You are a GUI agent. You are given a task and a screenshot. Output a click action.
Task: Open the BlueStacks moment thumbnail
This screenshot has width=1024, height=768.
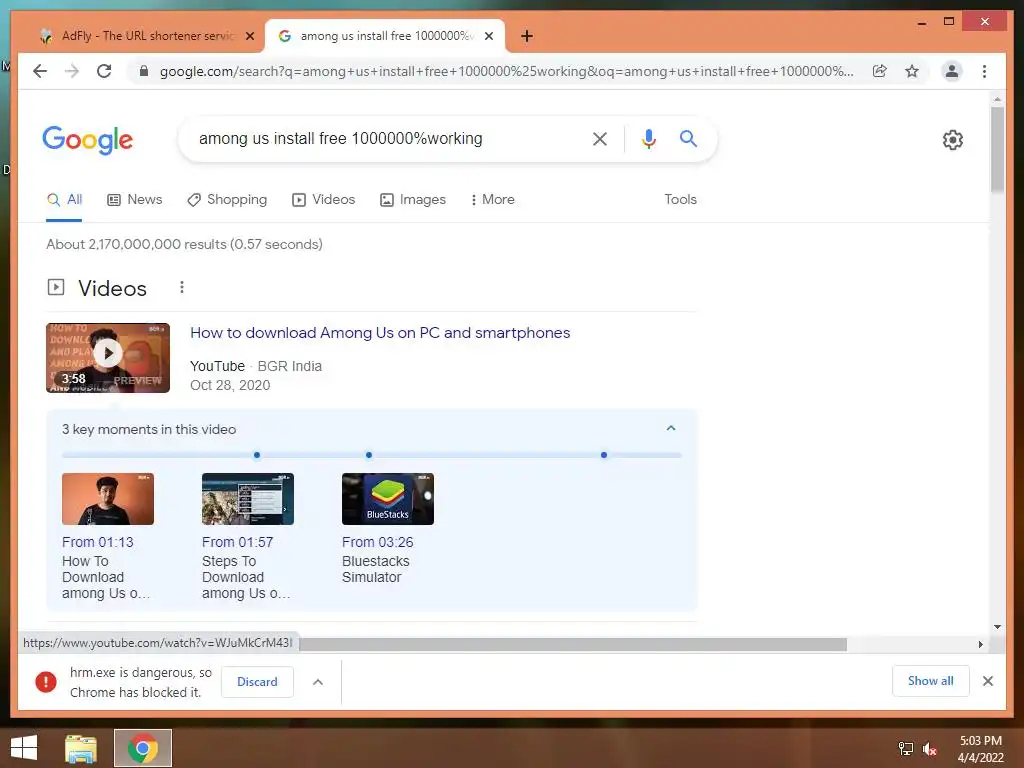tap(388, 499)
